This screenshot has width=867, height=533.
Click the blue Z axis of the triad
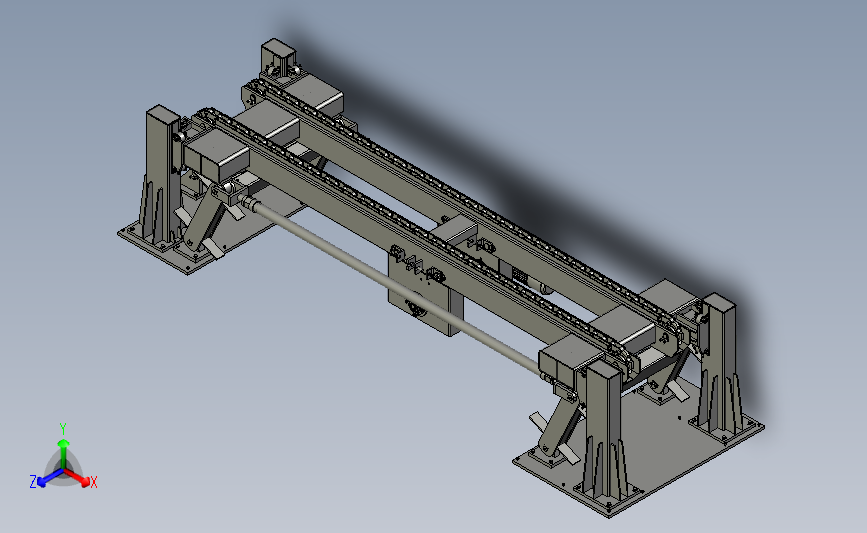50,478
